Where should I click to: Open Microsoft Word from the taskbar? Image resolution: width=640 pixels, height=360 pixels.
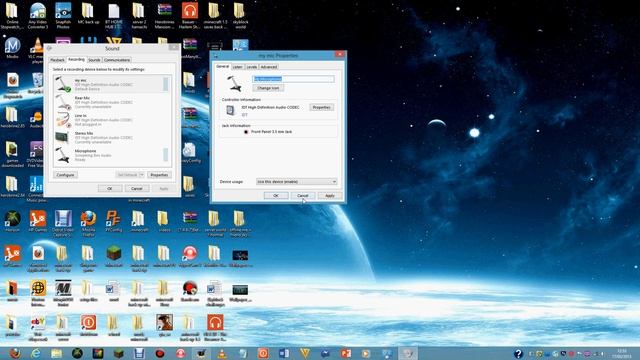pyautogui.click(x=284, y=353)
